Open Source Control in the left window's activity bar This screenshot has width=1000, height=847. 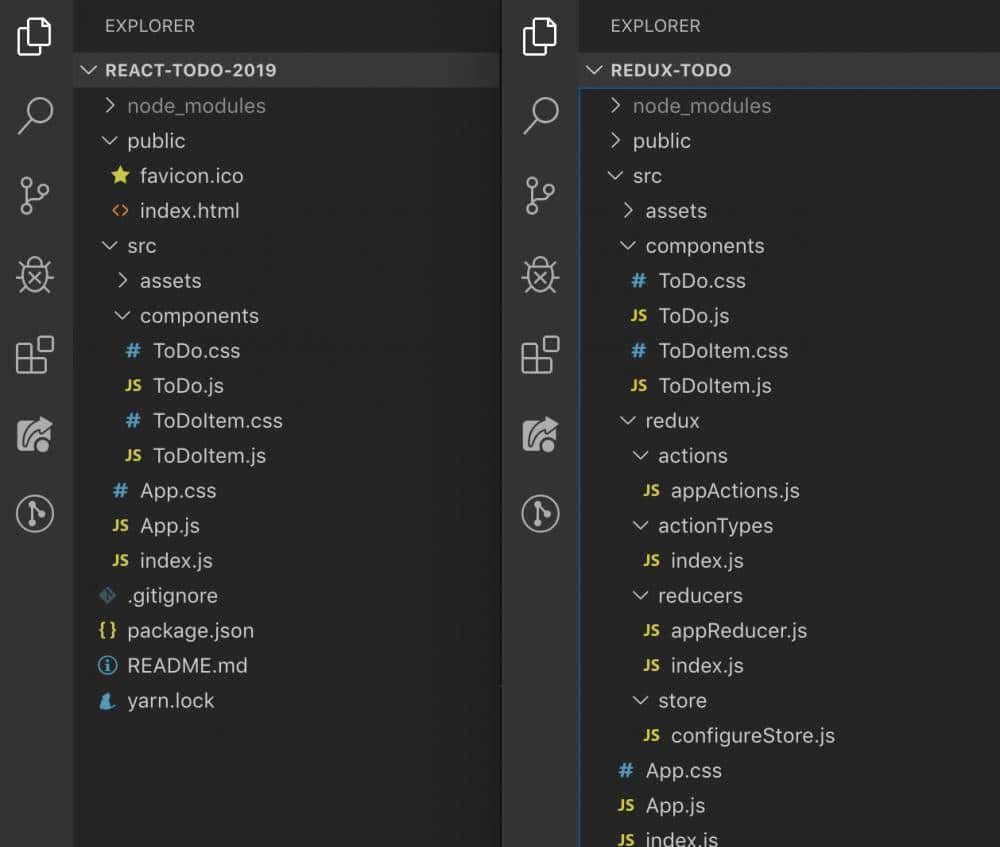coord(35,196)
